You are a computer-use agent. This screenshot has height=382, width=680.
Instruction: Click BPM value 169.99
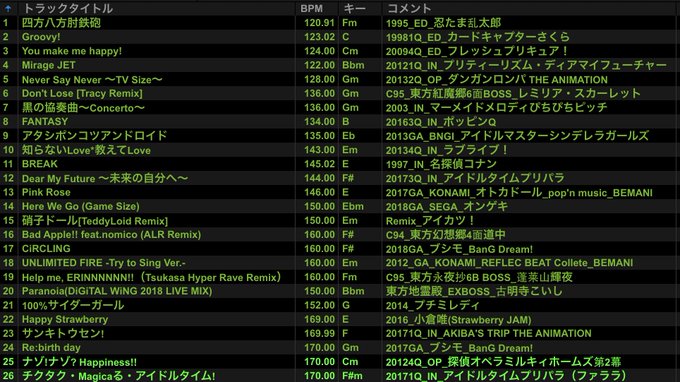coord(319,333)
